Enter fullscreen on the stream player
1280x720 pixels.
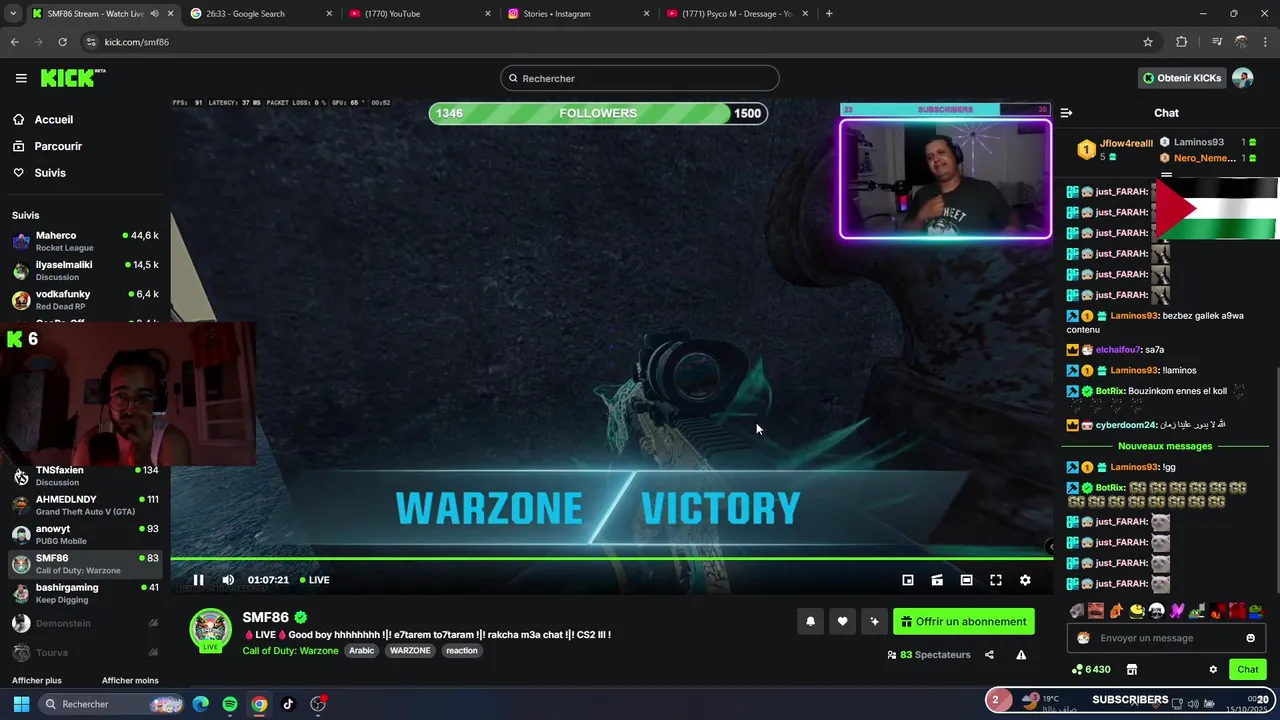[996, 580]
